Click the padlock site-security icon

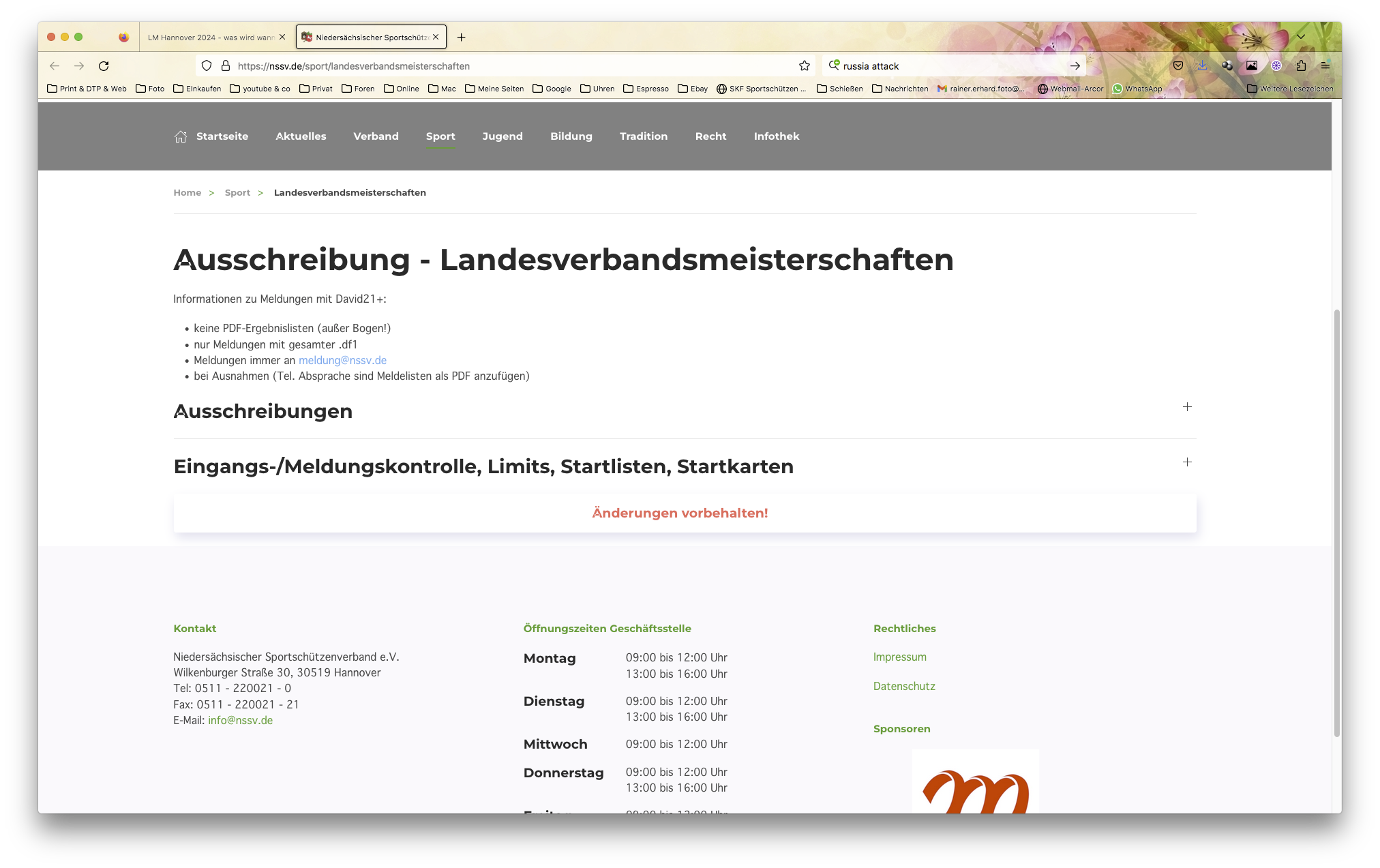click(226, 66)
